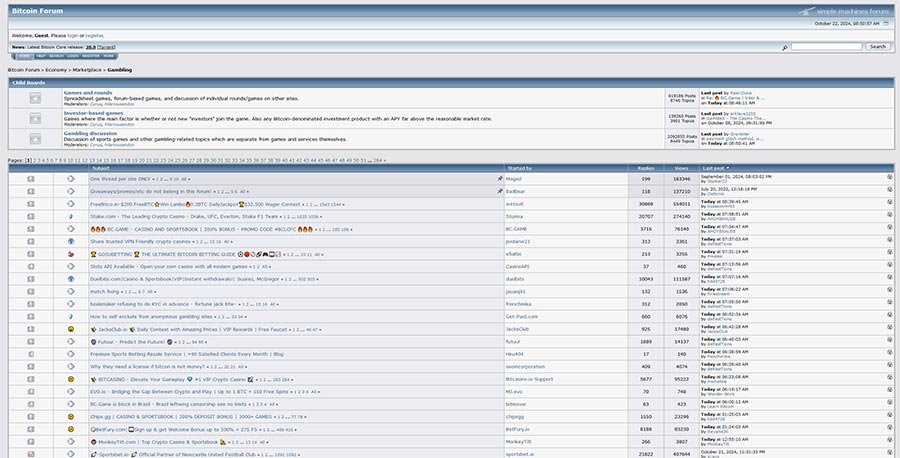Image resolution: width=900 pixels, height=458 pixels.
Task: Open the Gambling discussion board link
Action: click(x=90, y=133)
